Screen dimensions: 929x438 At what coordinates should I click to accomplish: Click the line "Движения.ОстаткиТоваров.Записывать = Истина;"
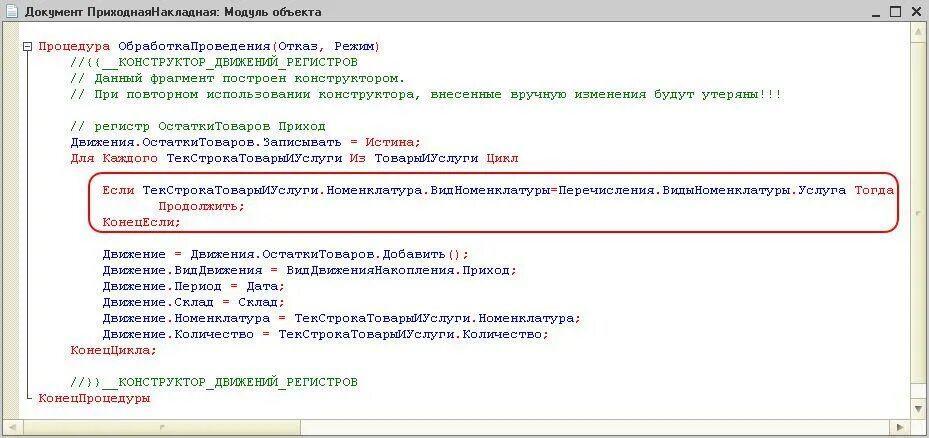[245, 142]
